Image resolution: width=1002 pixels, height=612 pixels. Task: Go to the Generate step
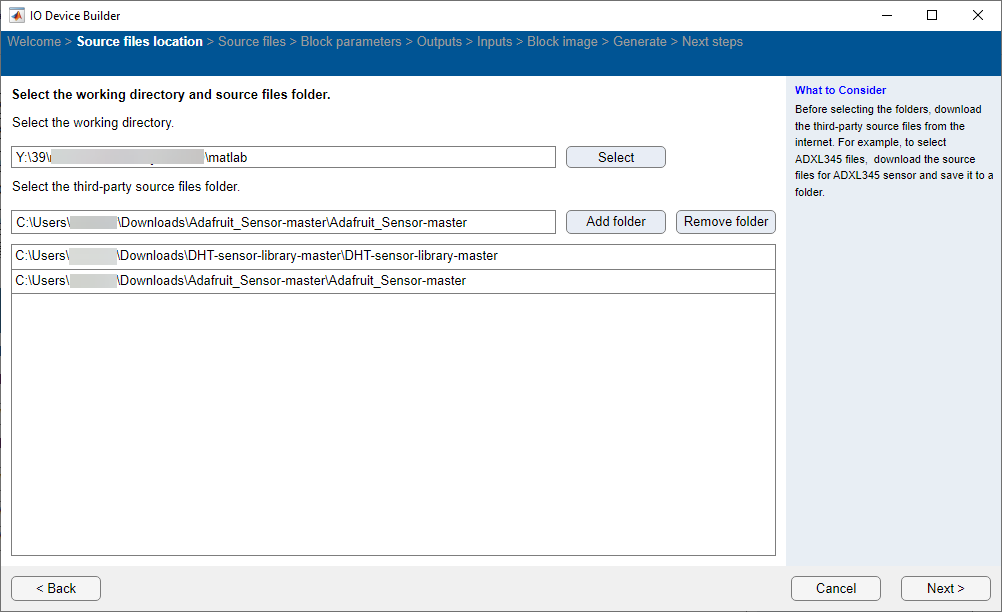[x=639, y=41]
